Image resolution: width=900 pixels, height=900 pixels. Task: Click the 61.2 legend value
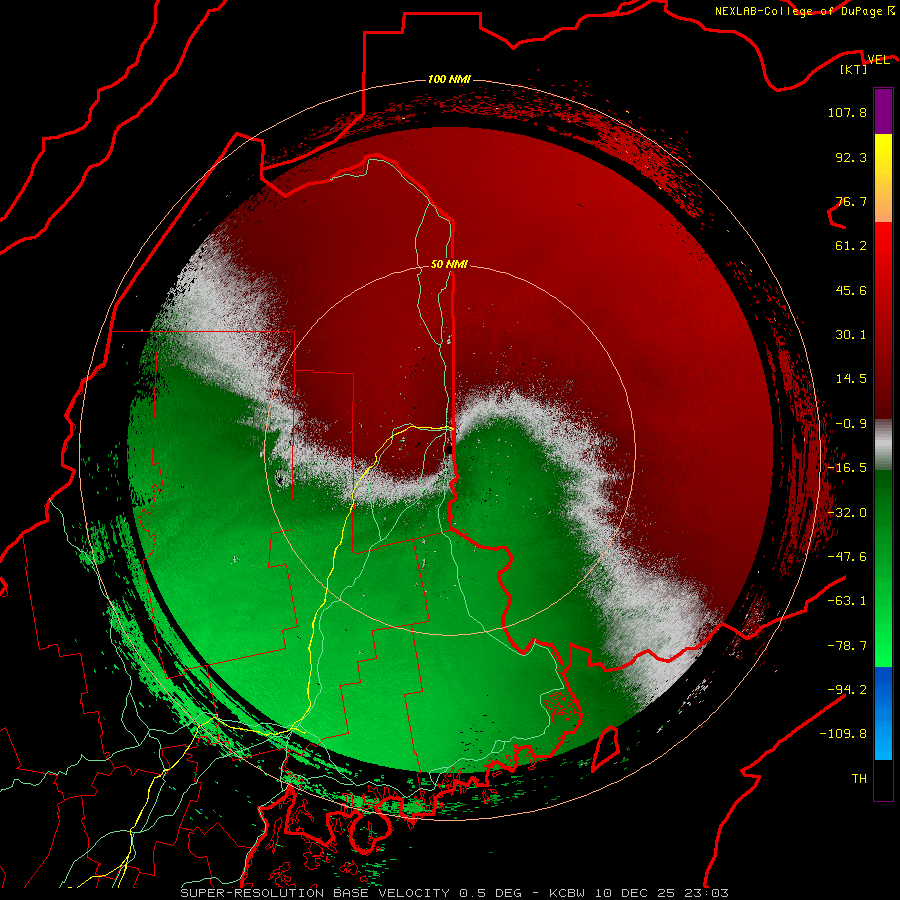coord(851,246)
